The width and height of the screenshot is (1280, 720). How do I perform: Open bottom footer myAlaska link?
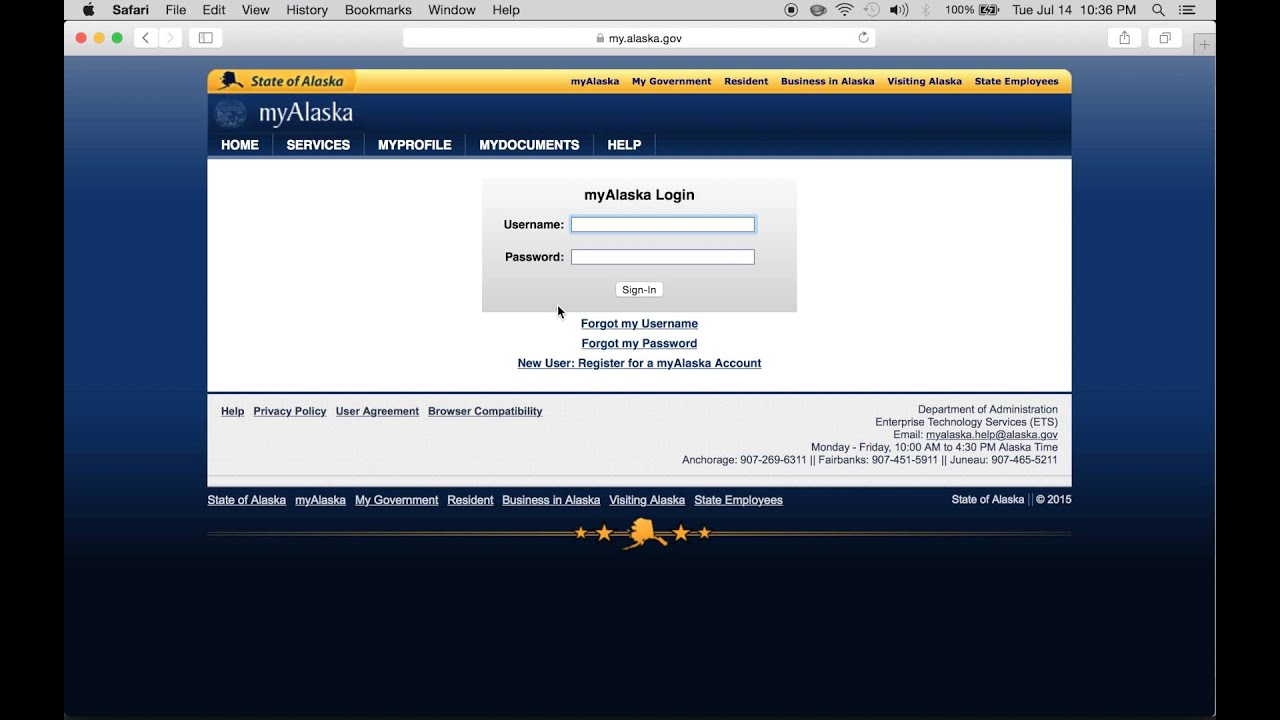320,500
